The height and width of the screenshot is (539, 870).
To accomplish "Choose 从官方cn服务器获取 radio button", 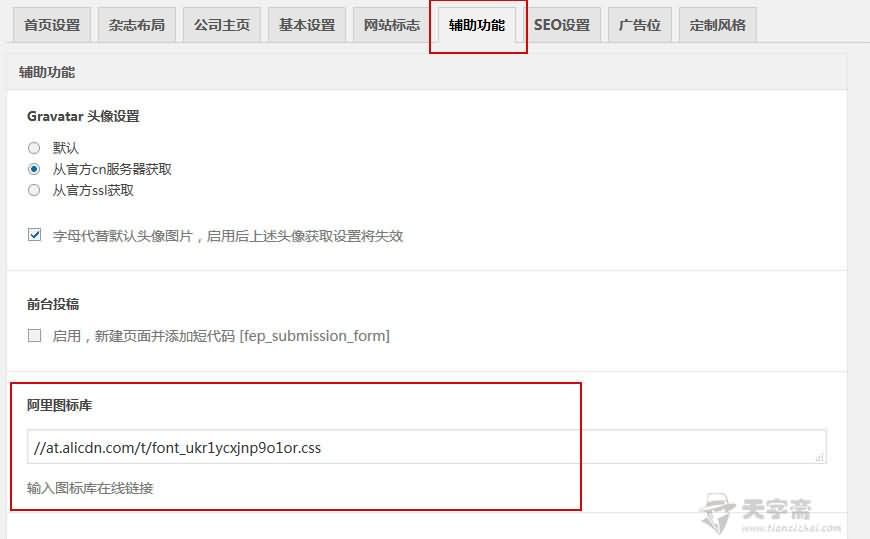I will tap(34, 169).
